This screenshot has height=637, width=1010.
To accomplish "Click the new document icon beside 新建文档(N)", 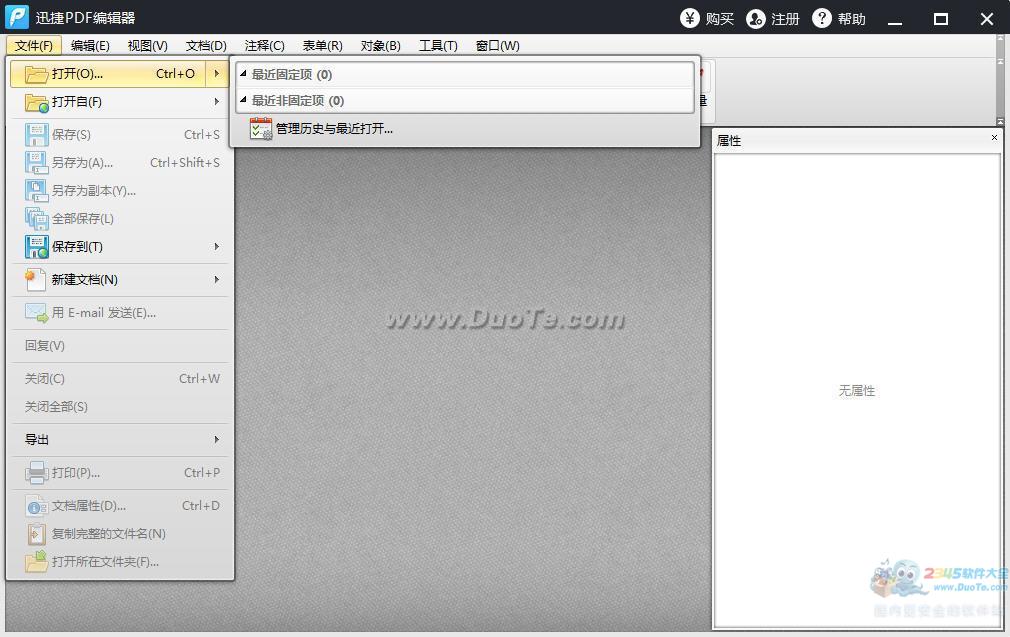I will point(35,280).
